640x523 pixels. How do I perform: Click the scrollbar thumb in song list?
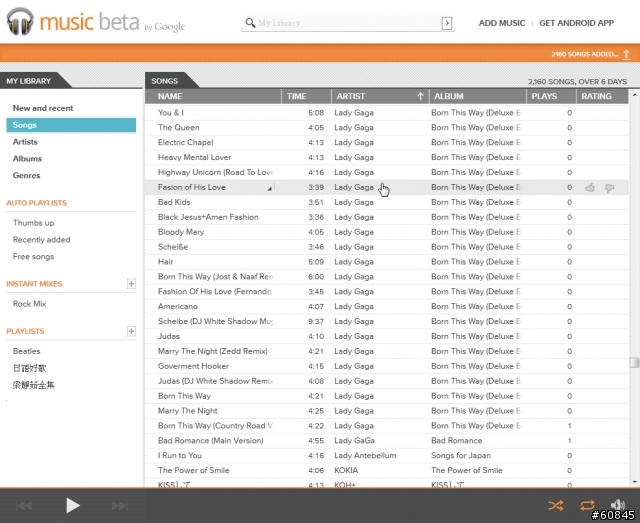(634, 363)
